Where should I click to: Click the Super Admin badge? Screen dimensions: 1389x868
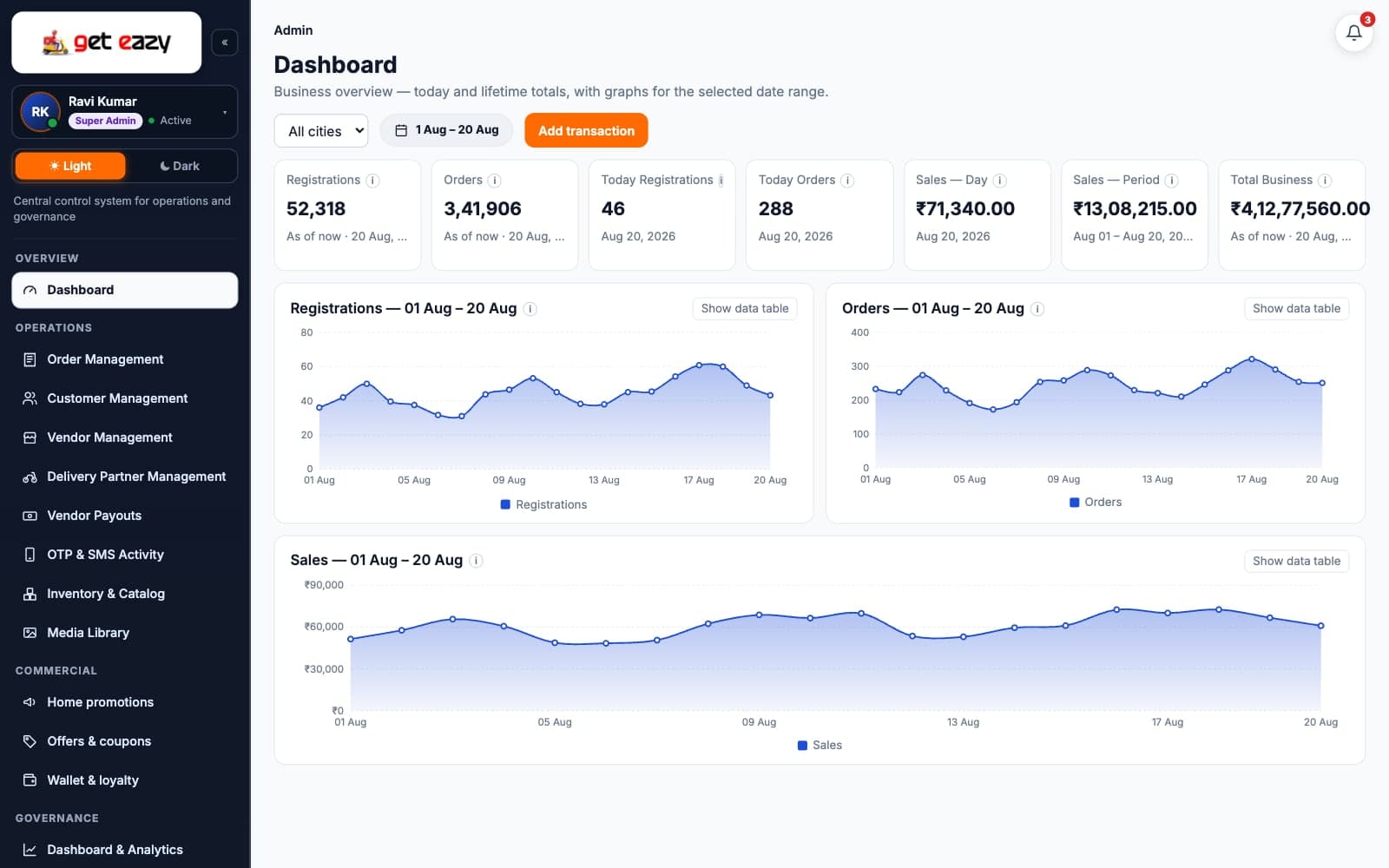pyautogui.click(x=105, y=121)
